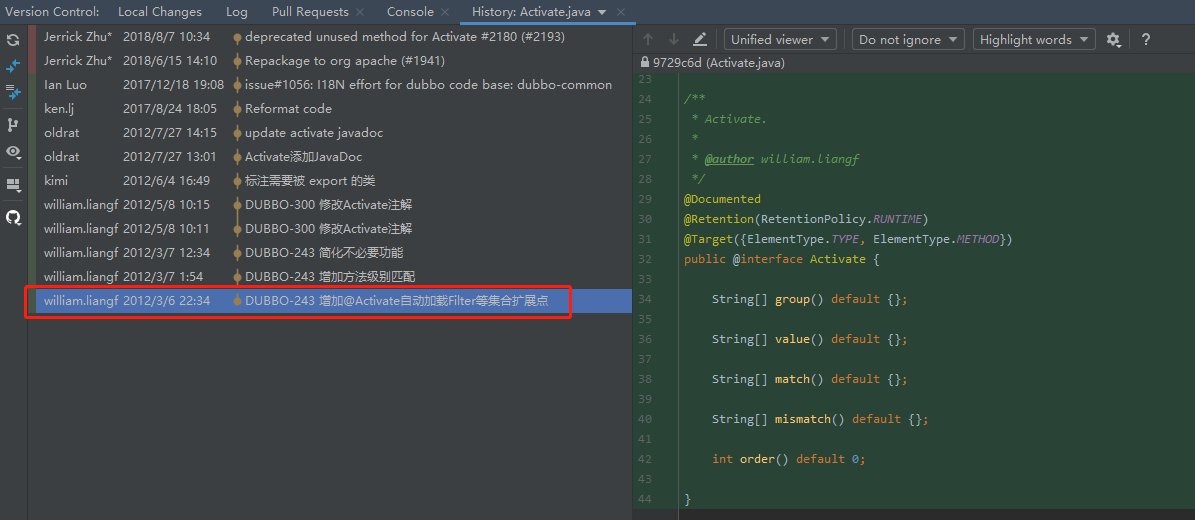This screenshot has width=1195, height=520.
Task: Click the collapse/diff arrows icon below Refresh
Action: [13, 66]
